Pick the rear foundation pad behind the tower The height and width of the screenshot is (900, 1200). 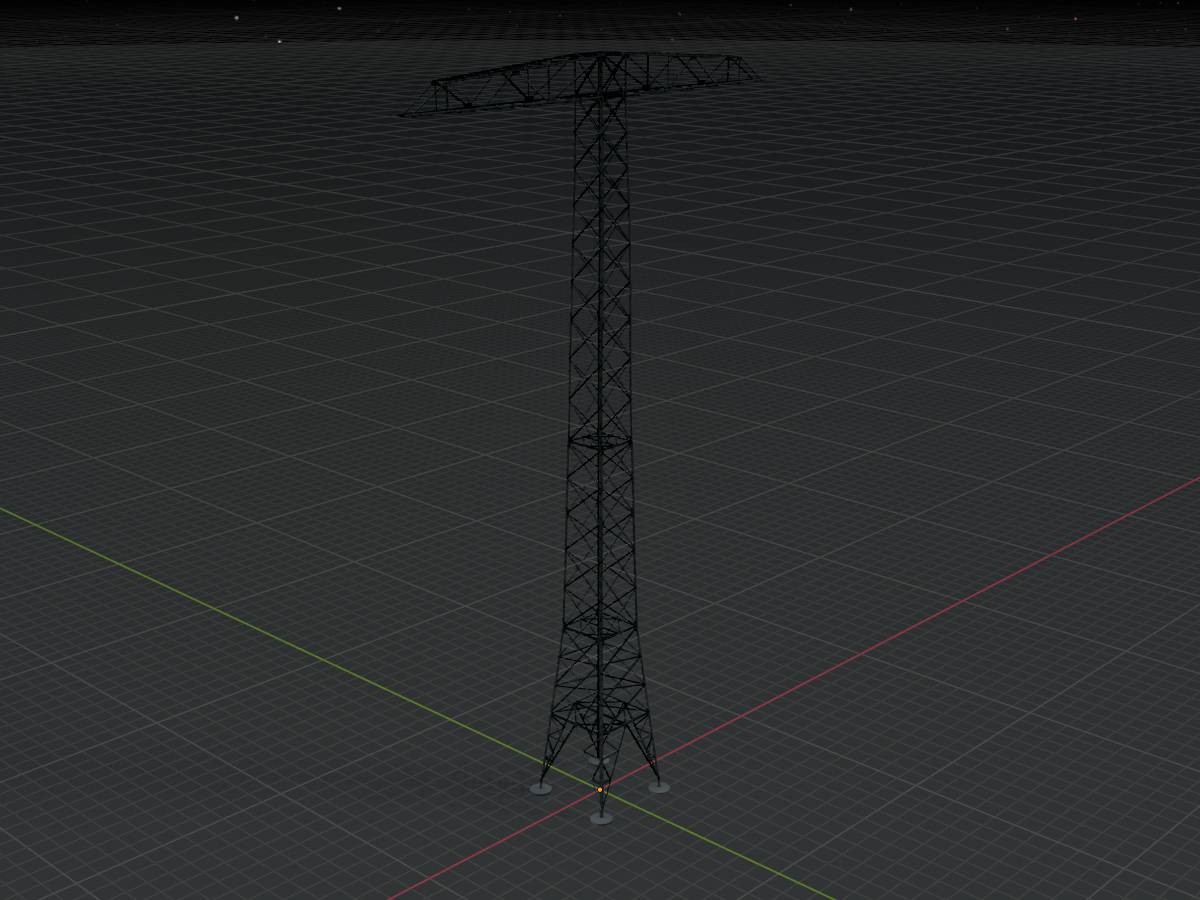[597, 761]
